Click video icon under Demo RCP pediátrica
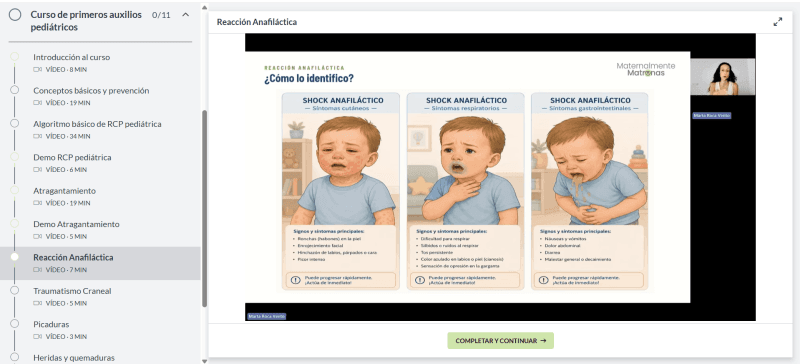800x364 pixels. click(37, 169)
